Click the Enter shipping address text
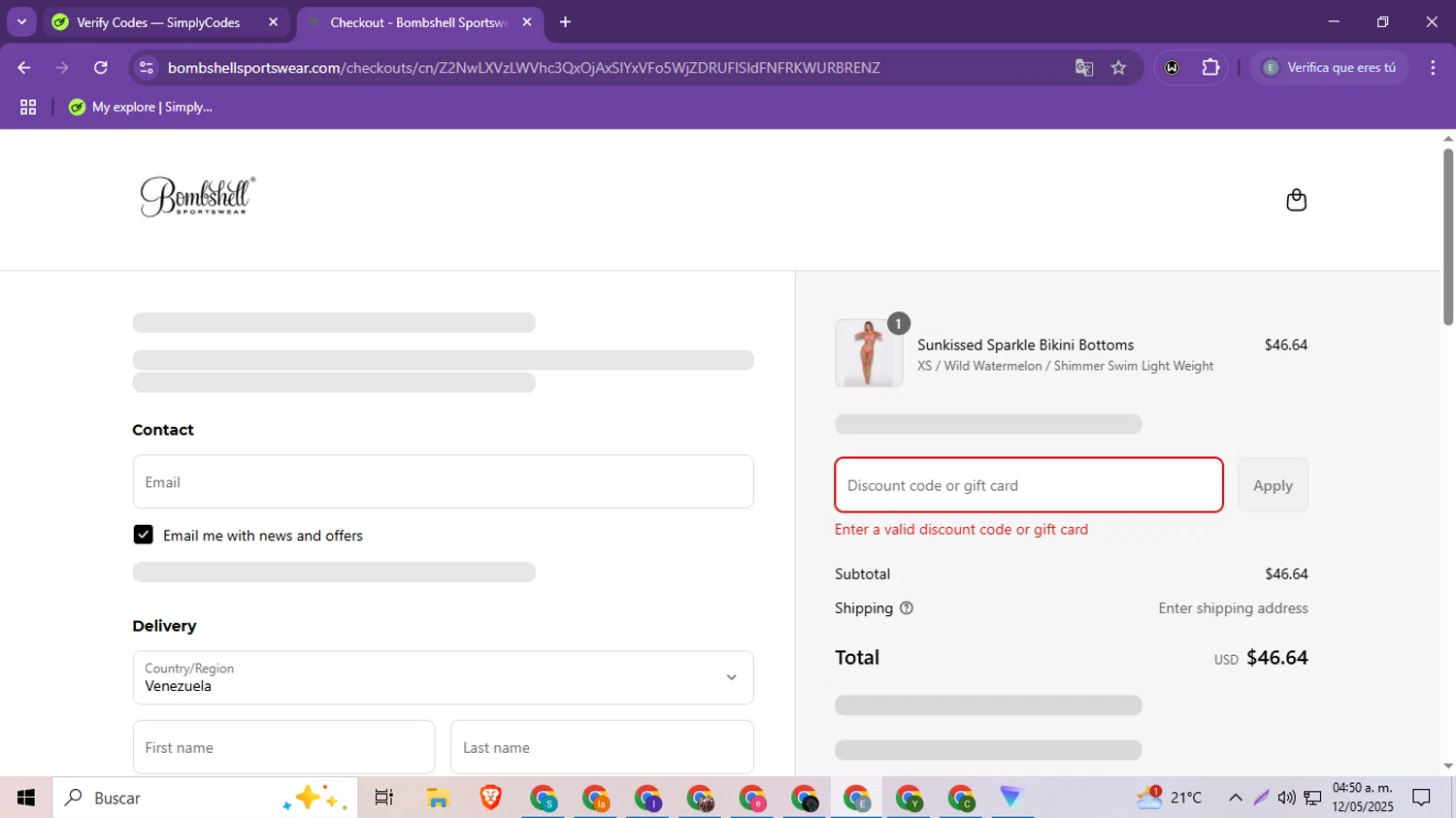This screenshot has width=1456, height=818. (1233, 608)
